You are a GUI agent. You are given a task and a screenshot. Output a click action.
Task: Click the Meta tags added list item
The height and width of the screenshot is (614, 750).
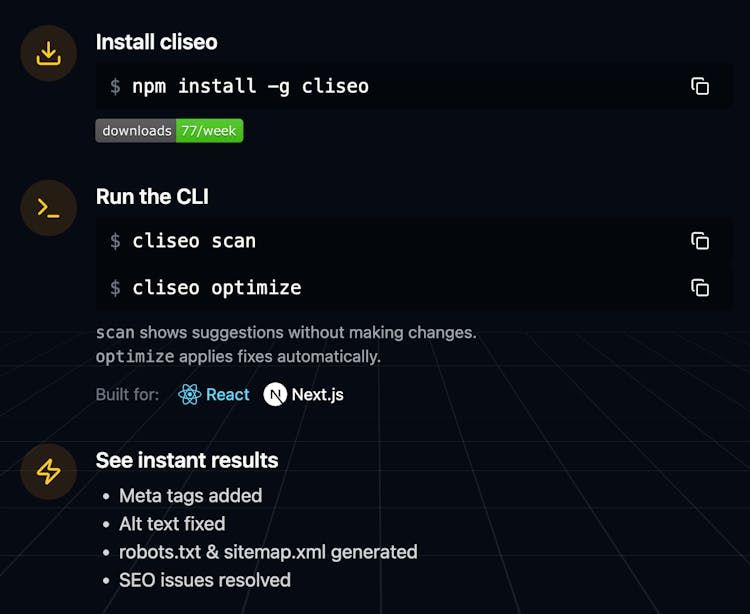pos(190,496)
